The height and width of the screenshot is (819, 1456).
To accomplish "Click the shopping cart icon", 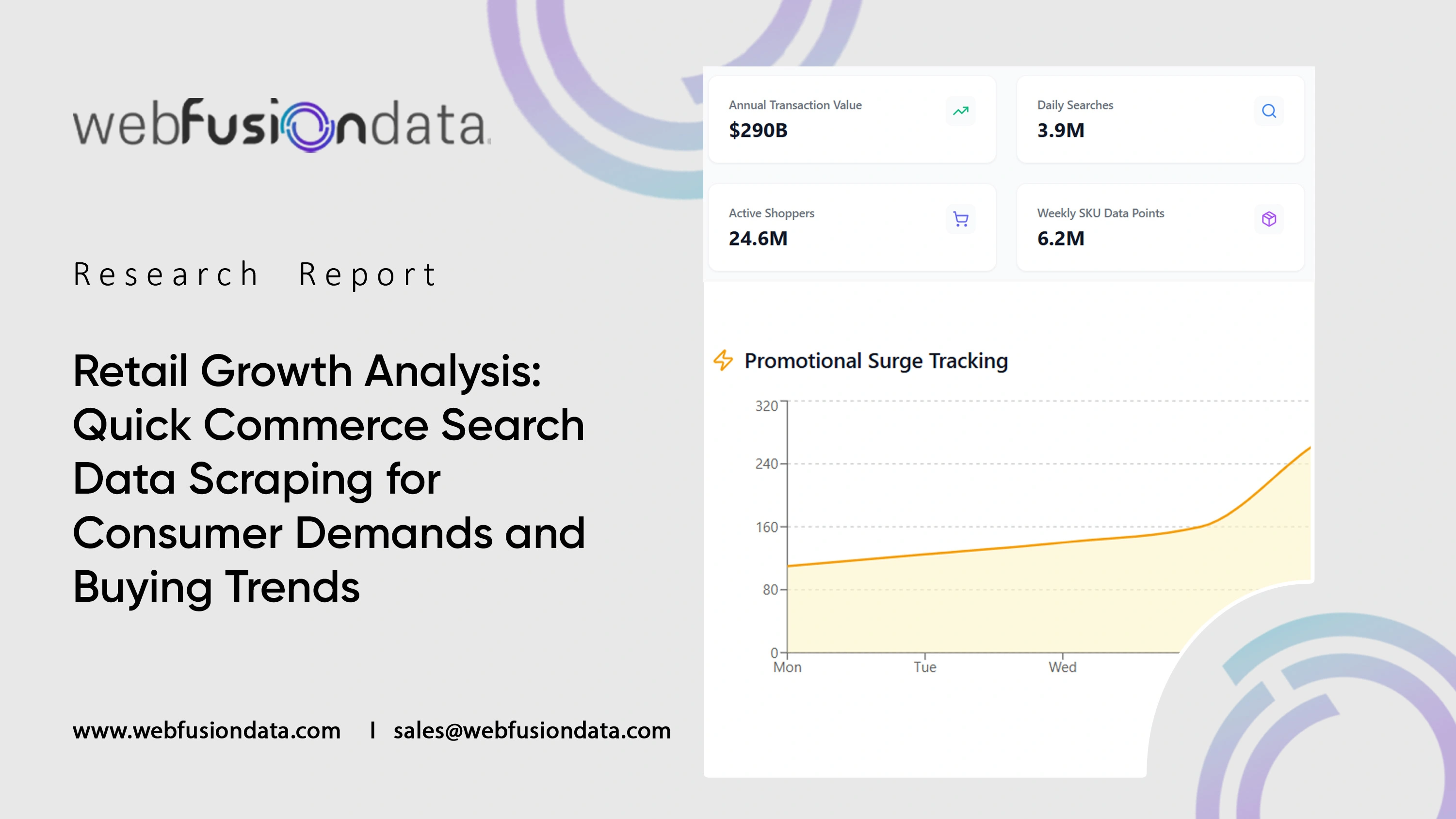I will 960,219.
